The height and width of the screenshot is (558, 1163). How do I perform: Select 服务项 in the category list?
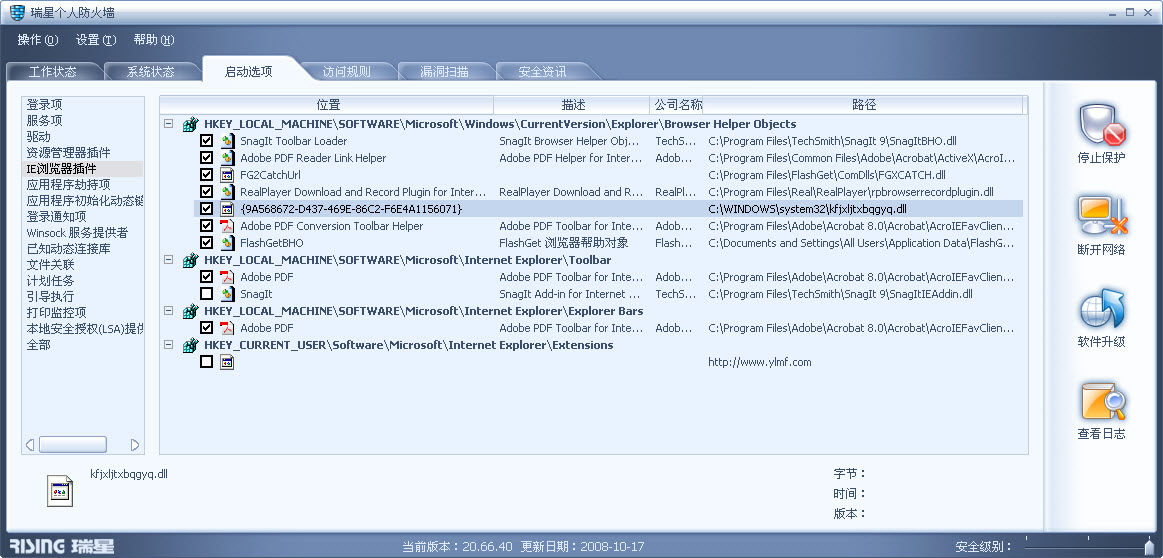tap(45, 120)
